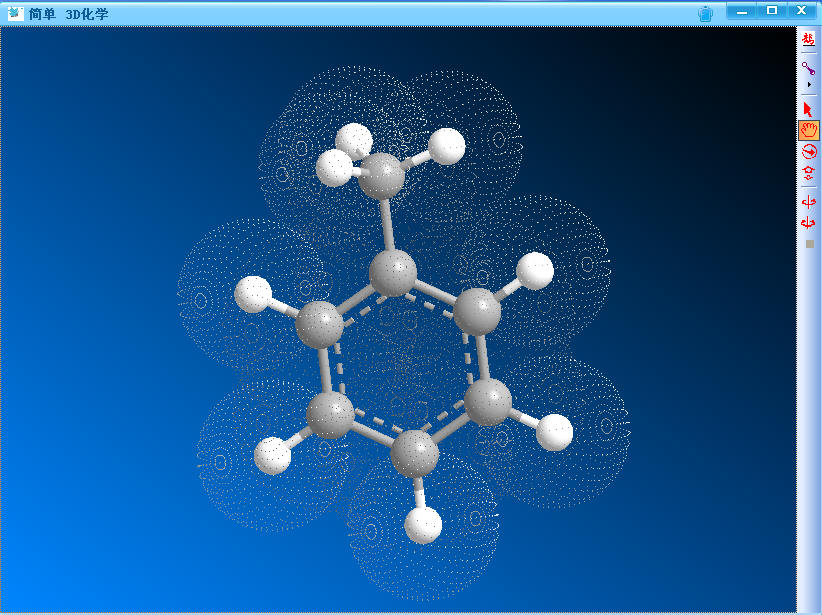Click the hydrogen atom at the very bottom

[424, 525]
